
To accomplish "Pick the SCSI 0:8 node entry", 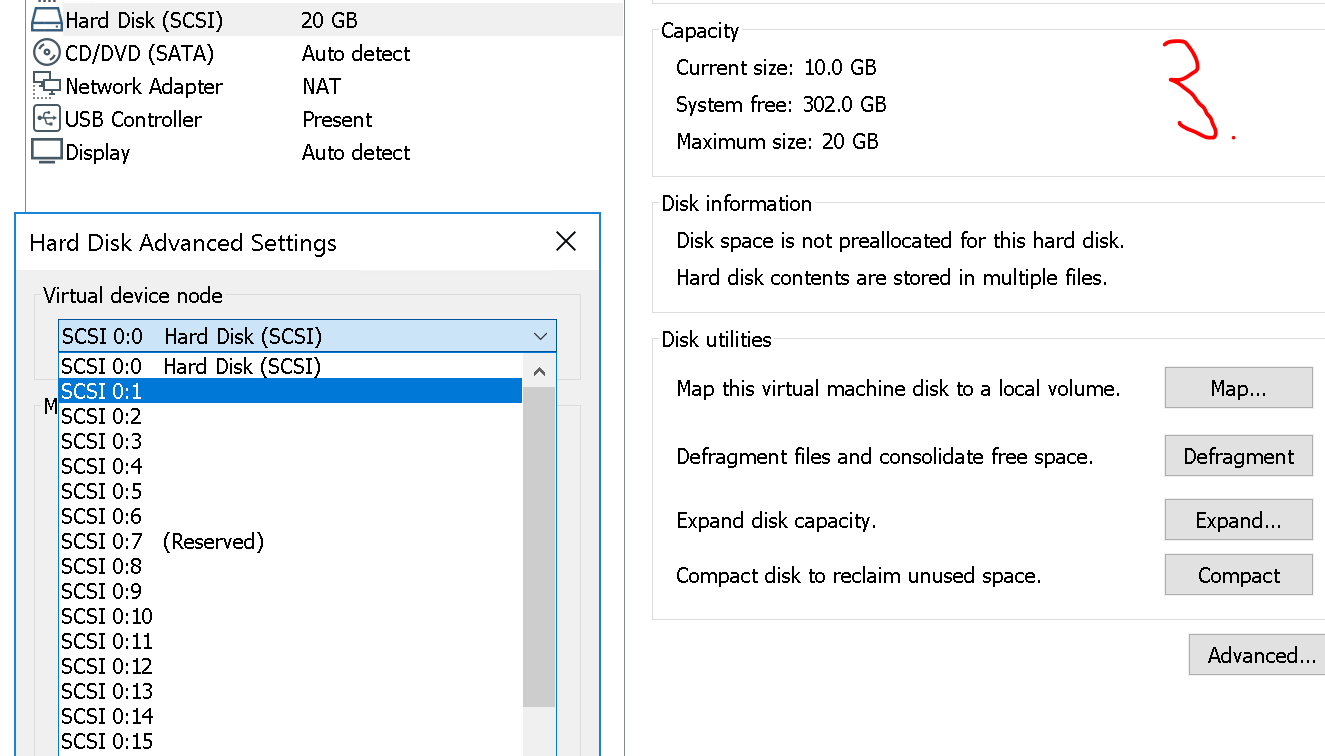I will [290, 566].
